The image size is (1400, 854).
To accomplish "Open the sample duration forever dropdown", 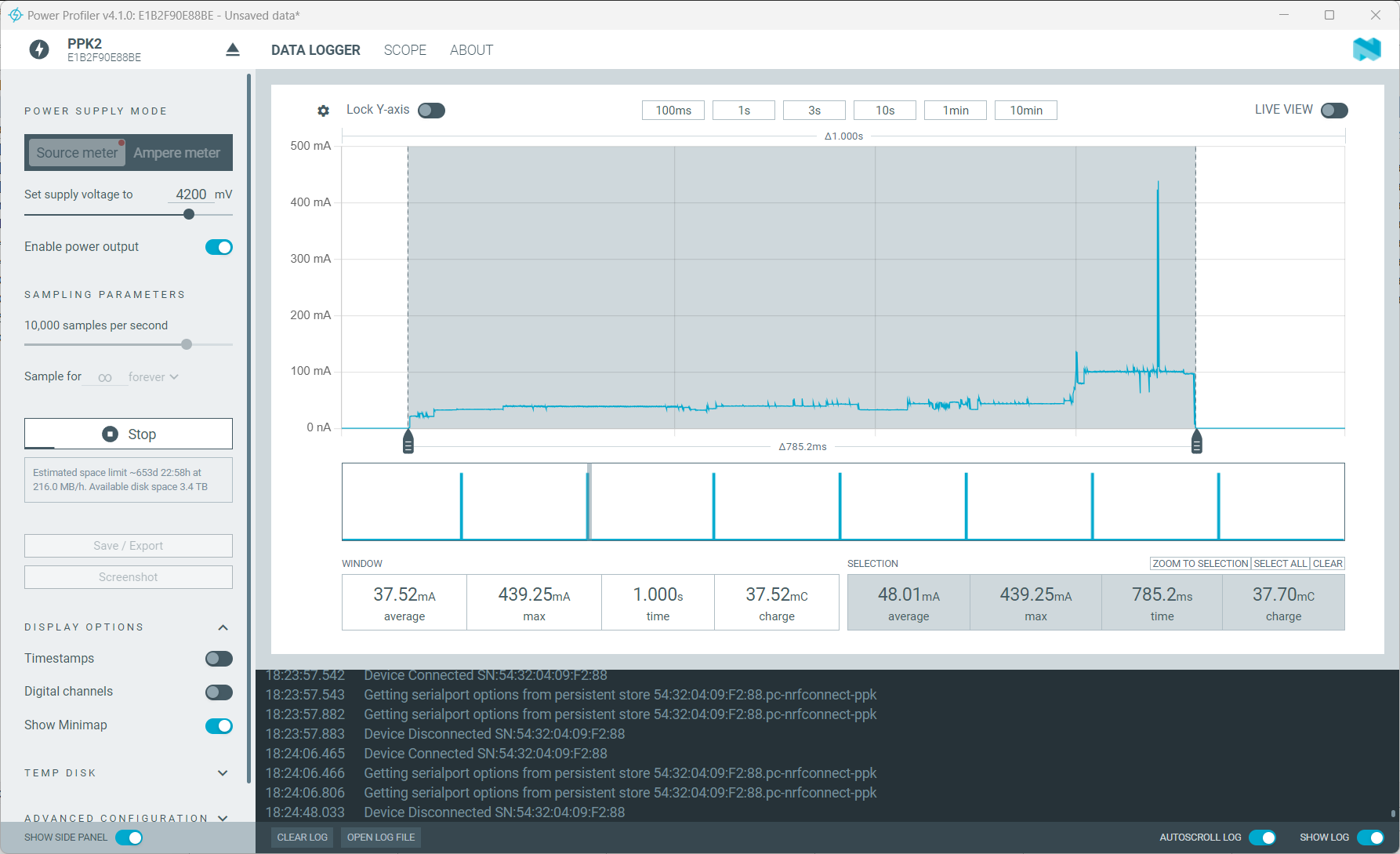I will tap(154, 377).
